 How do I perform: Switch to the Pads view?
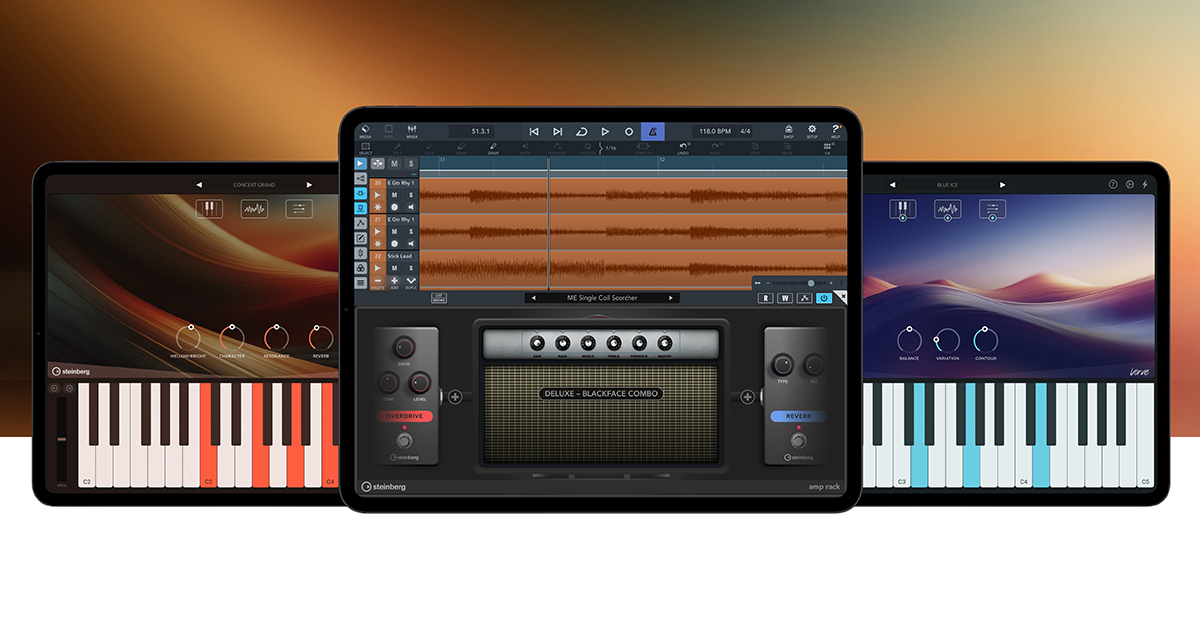tap(388, 130)
